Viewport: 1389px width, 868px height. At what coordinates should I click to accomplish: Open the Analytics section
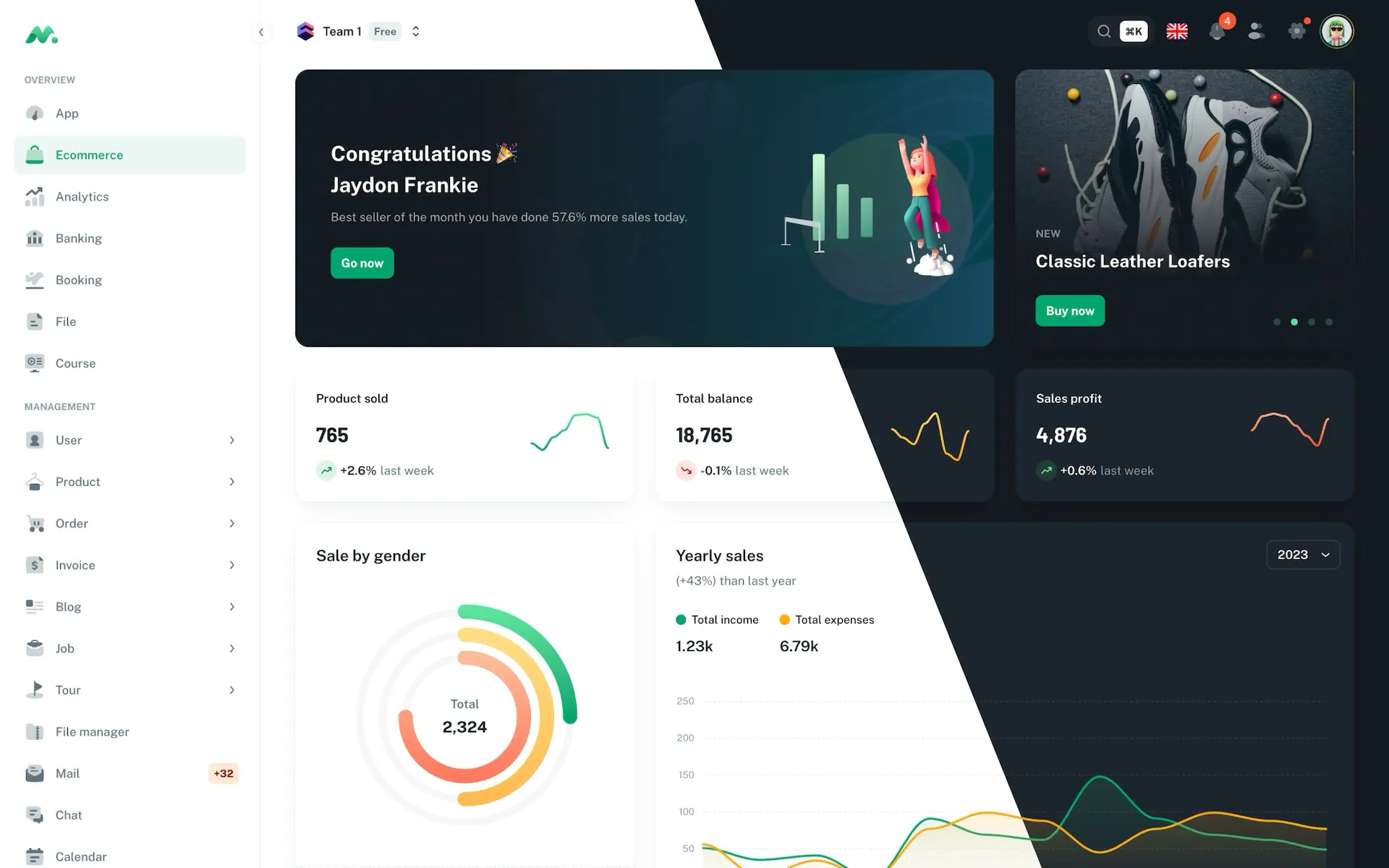click(82, 196)
